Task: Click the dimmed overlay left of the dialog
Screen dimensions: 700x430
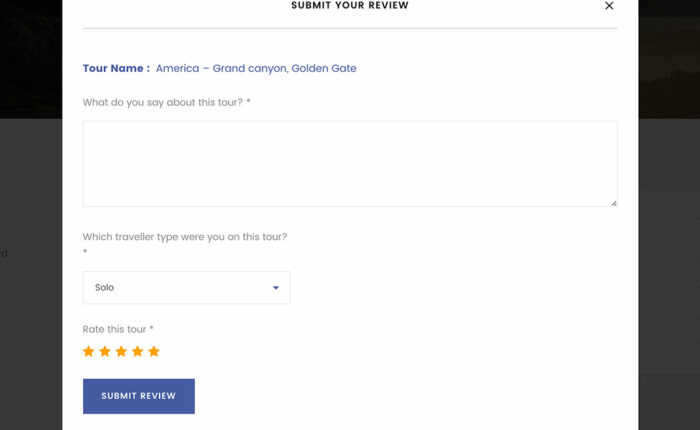Action: click(x=30, y=300)
